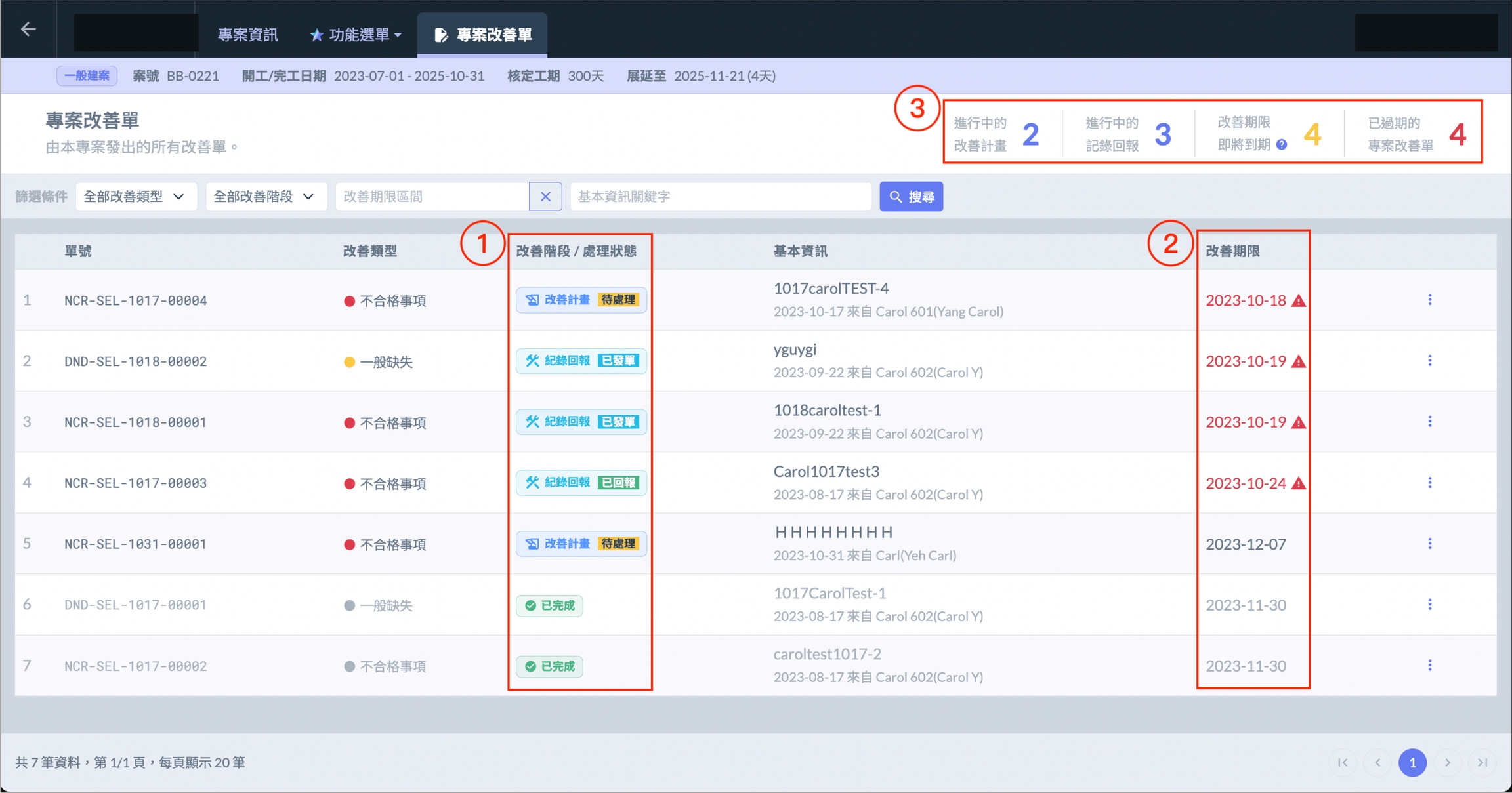Click the 改善期限區間 date range field
1512x793 pixels.
[x=432, y=197]
